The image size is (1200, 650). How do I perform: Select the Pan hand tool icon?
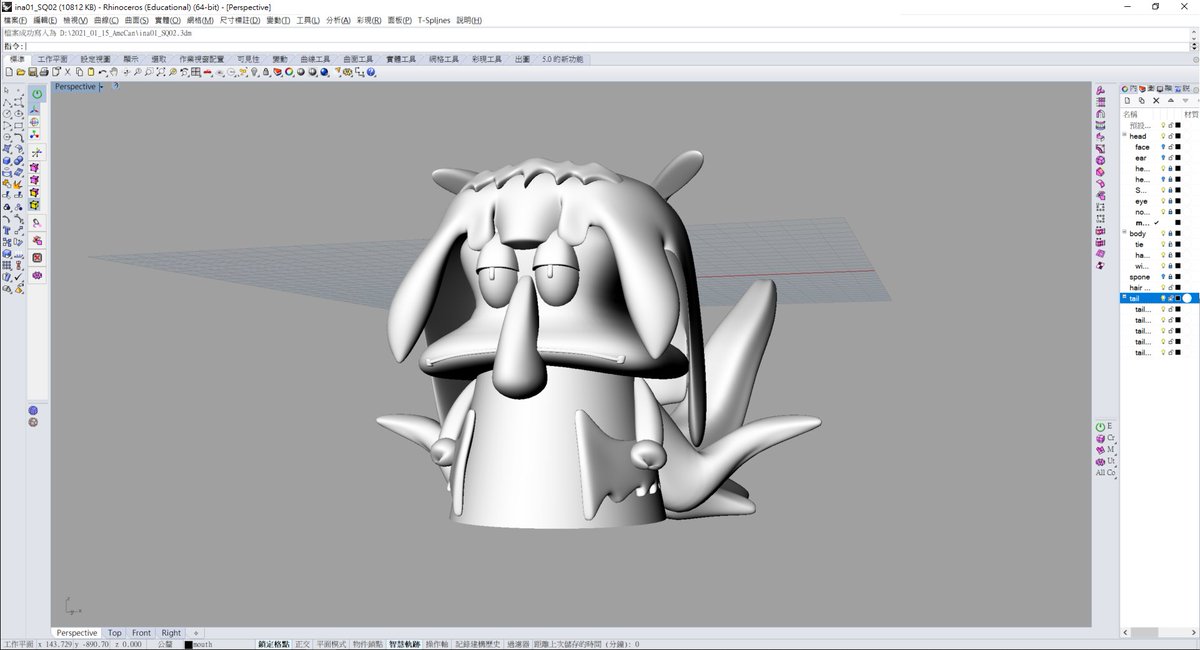114,72
